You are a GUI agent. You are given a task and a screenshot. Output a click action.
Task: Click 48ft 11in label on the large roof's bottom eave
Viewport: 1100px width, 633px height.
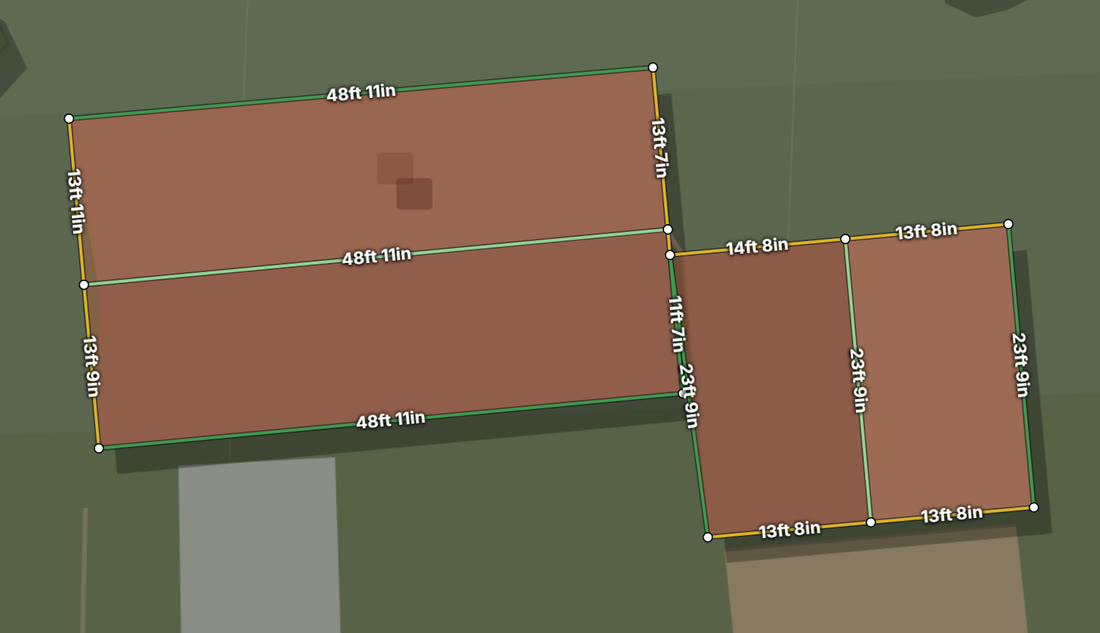[x=391, y=420]
